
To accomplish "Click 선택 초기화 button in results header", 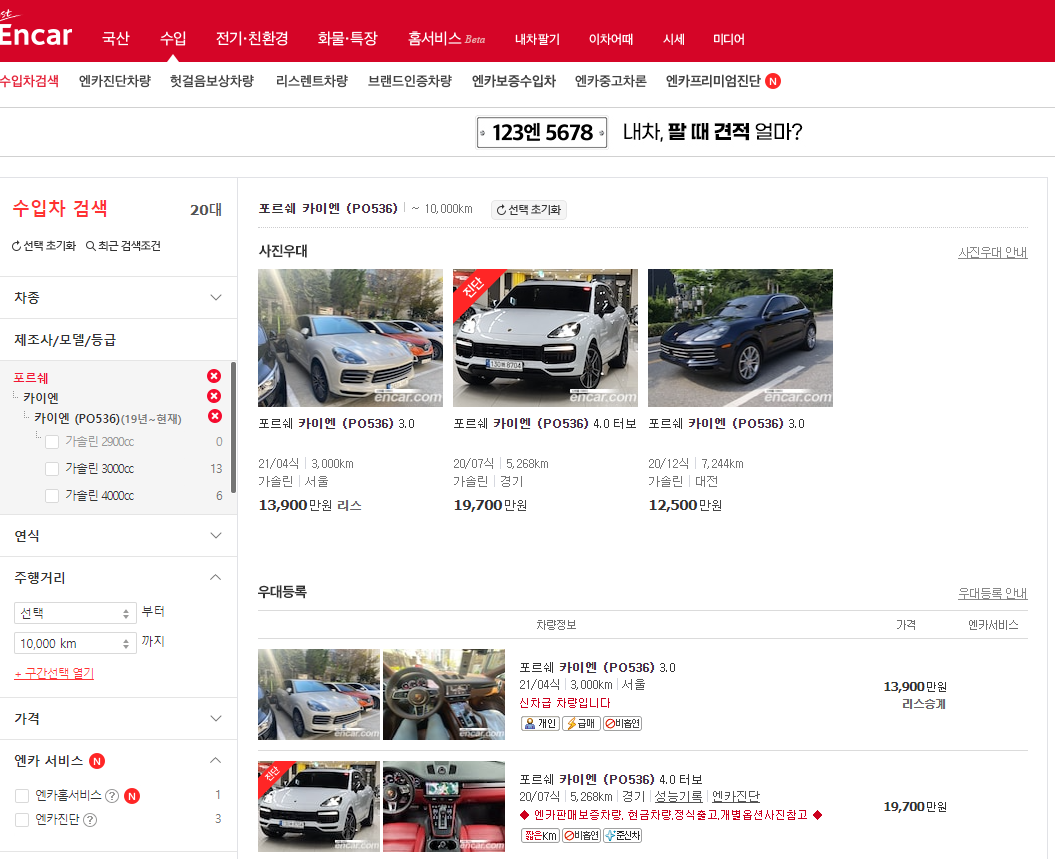I will point(529,210).
